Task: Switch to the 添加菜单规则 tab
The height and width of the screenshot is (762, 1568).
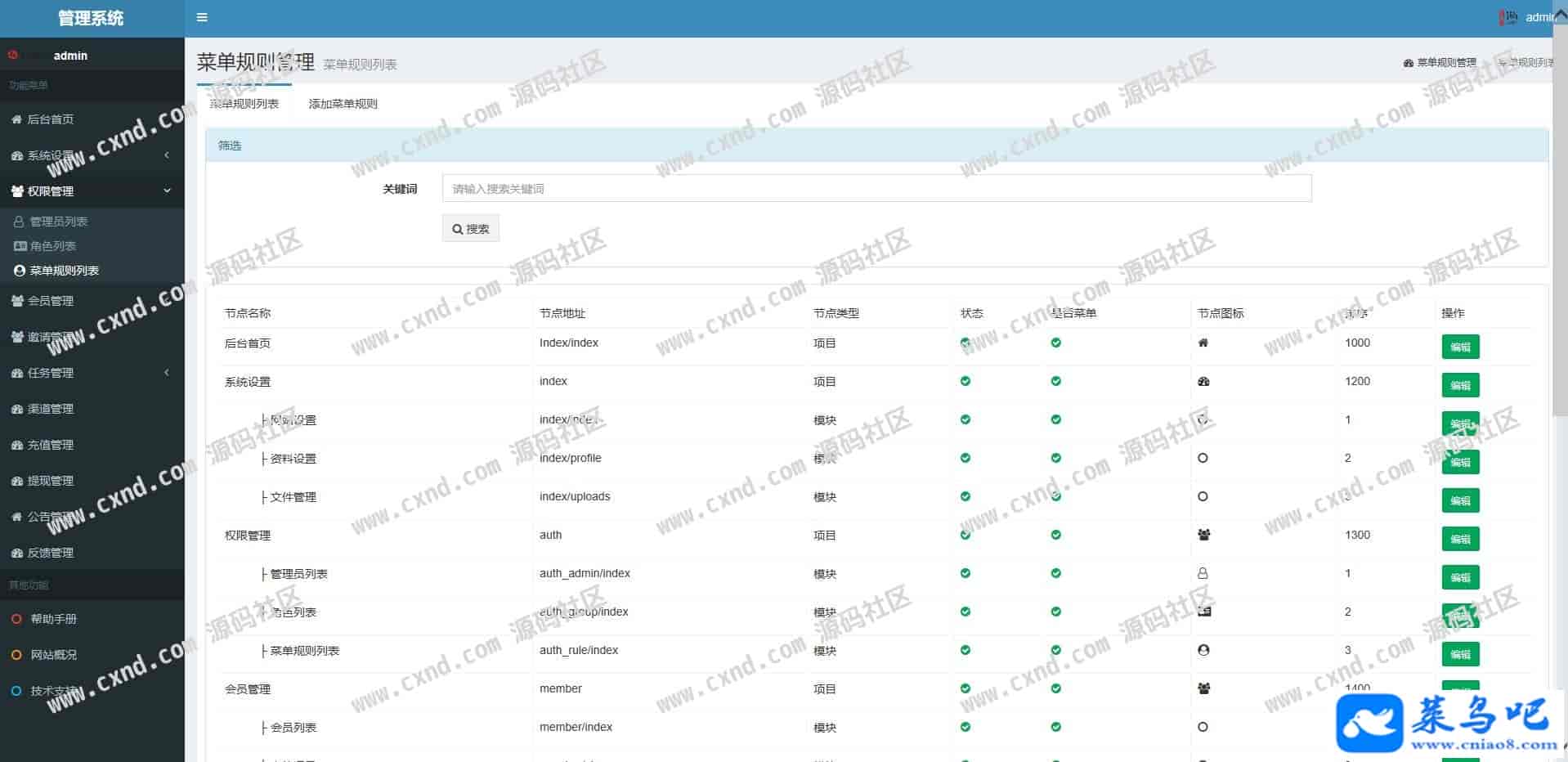Action: pyautogui.click(x=343, y=104)
